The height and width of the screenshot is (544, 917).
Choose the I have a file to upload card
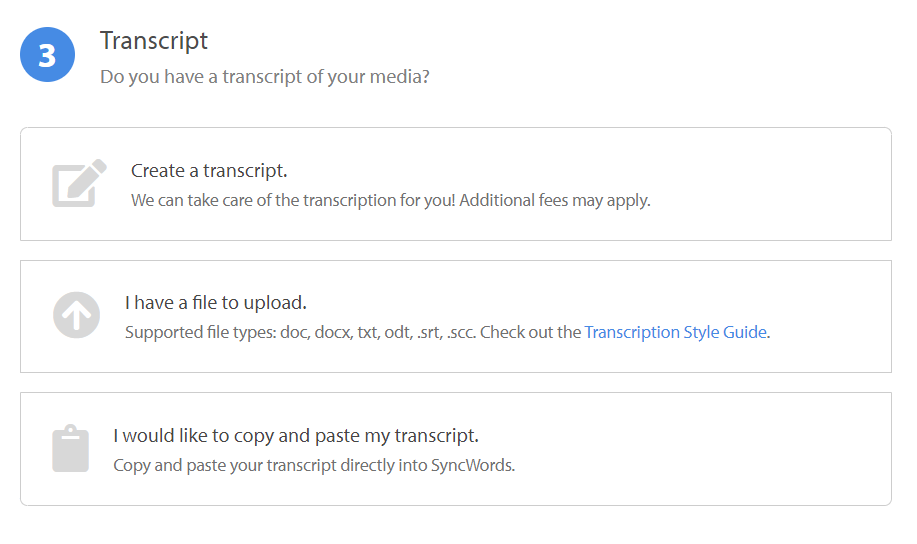tap(456, 316)
